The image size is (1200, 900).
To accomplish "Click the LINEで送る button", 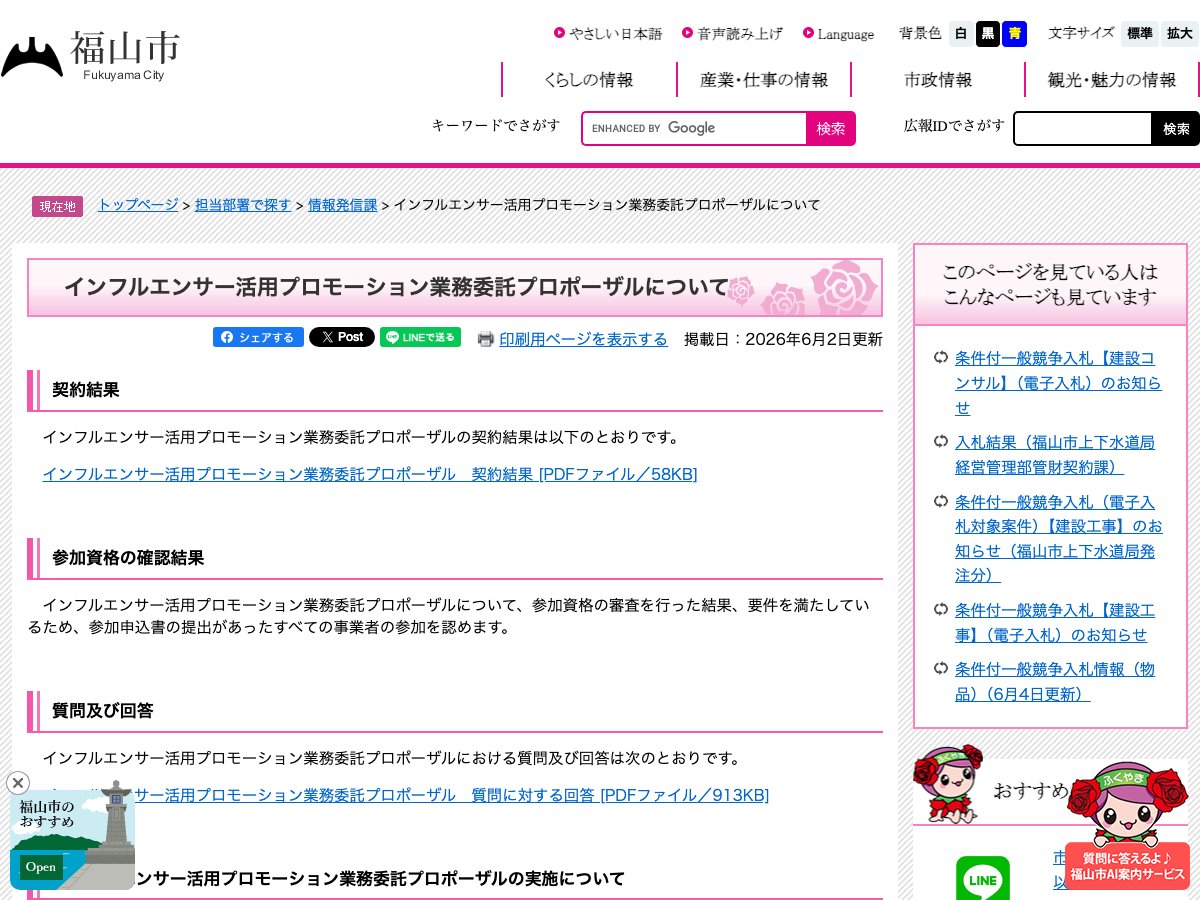I will click(x=420, y=337).
